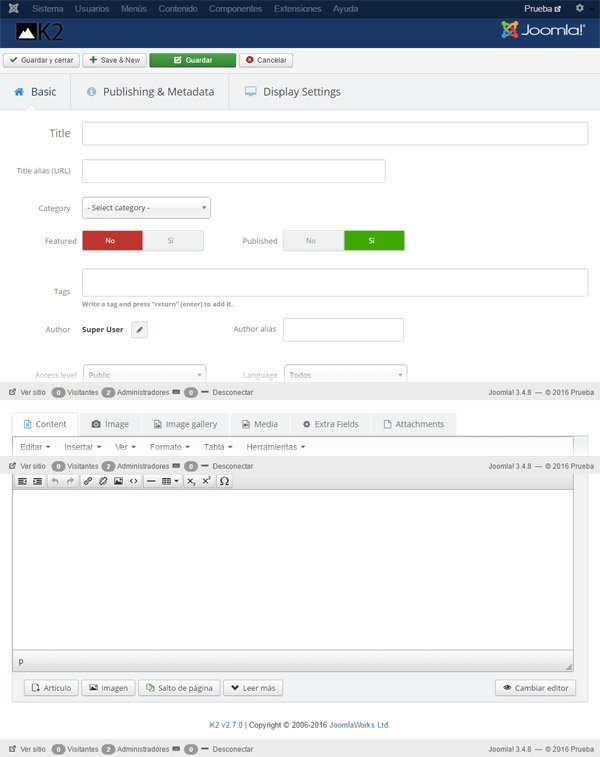
Task: Open the Language Todos dropdown
Action: coord(346,375)
